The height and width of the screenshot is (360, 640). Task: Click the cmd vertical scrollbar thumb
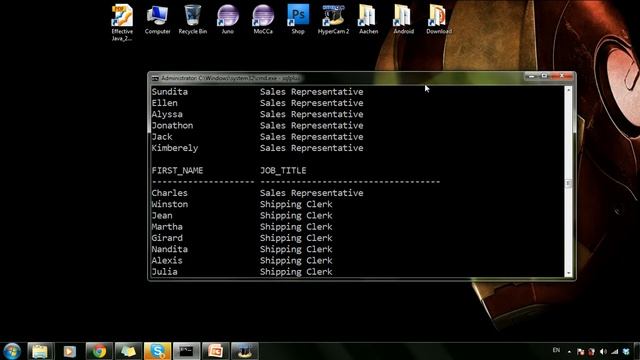tap(568, 183)
